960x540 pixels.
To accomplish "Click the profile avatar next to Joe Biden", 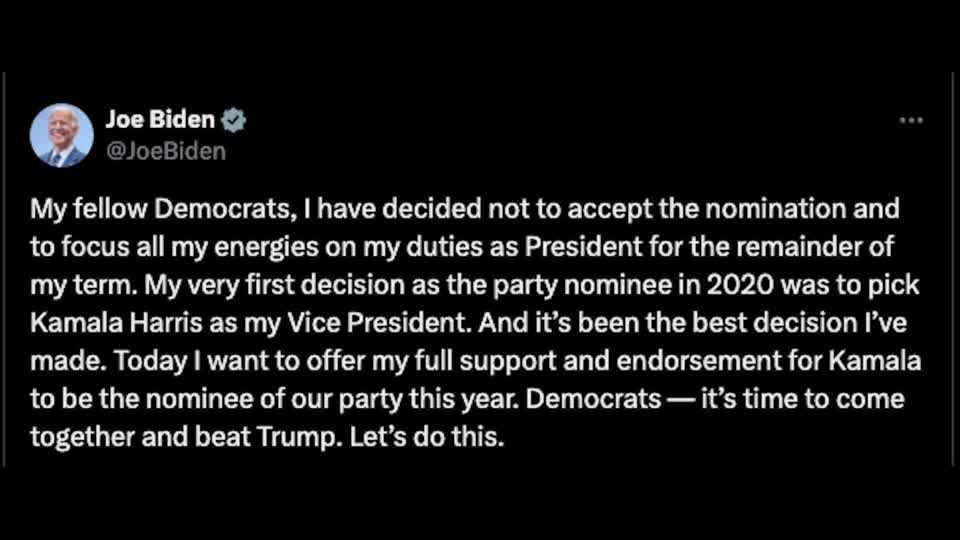I will pyautogui.click(x=62, y=136).
